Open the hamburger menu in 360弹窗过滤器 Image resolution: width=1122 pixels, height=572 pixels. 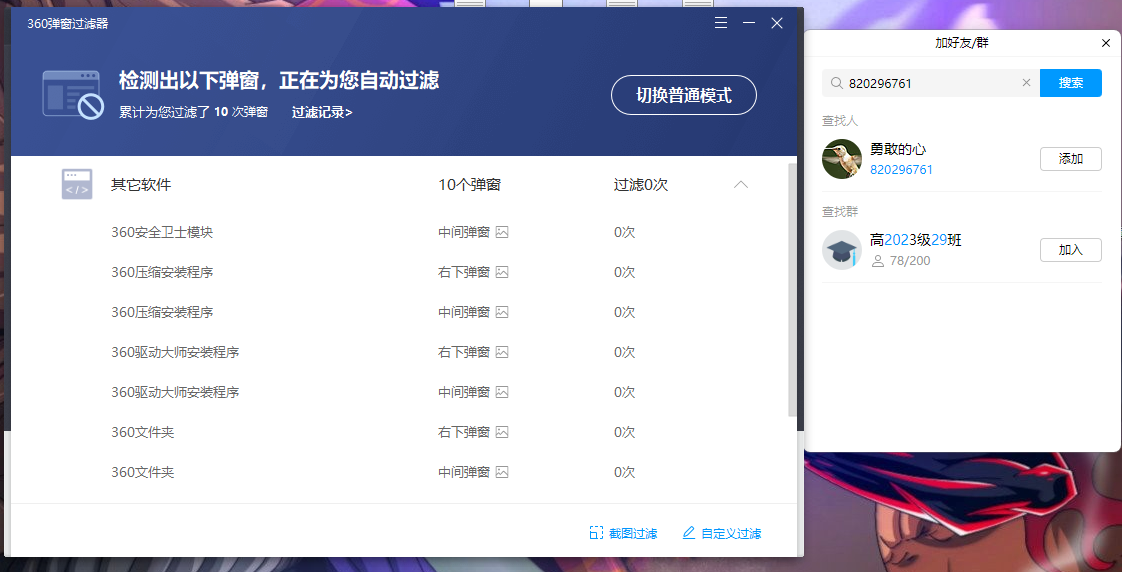pyautogui.click(x=721, y=23)
